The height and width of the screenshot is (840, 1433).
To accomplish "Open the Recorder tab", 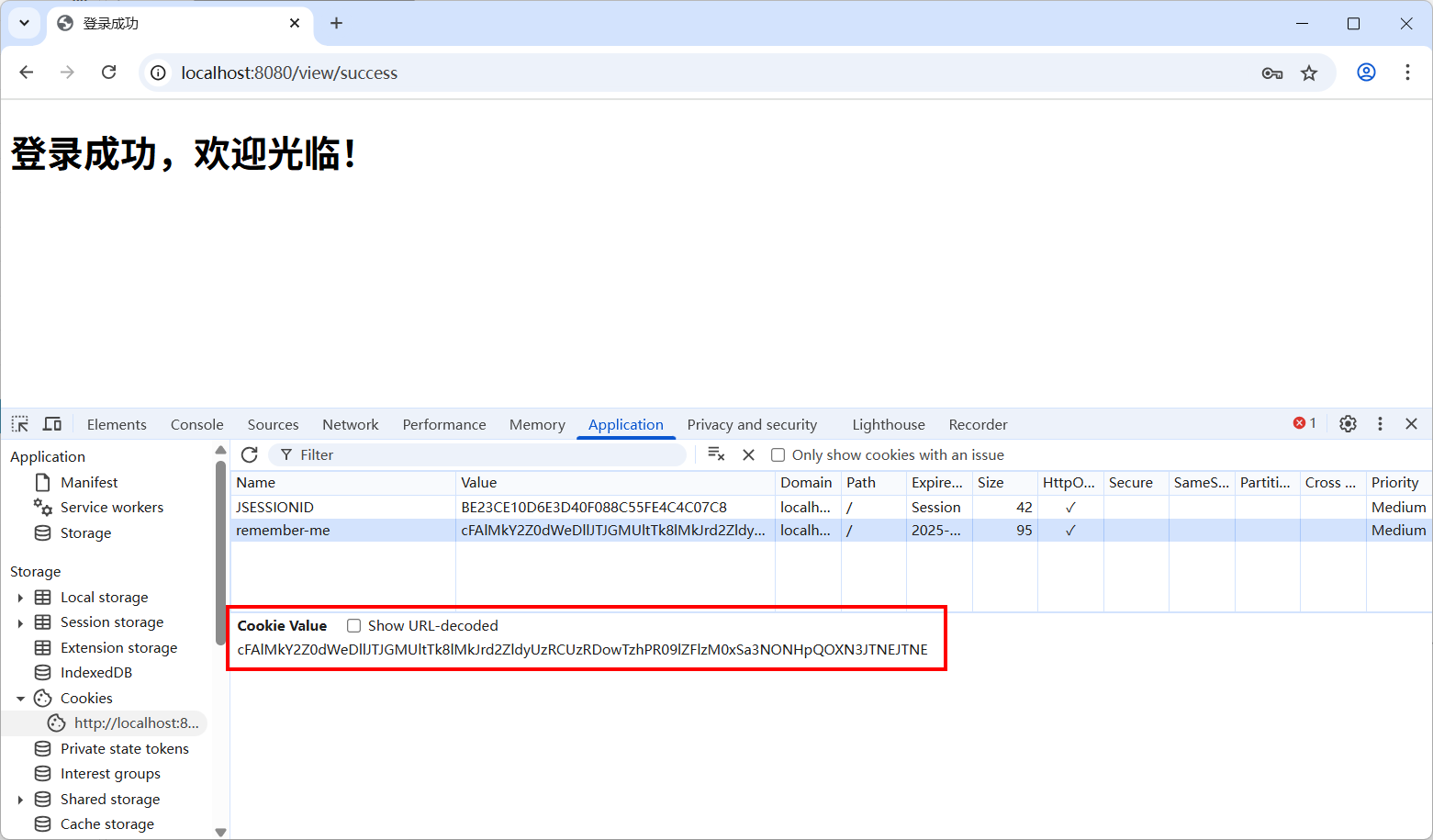I will click(x=978, y=425).
